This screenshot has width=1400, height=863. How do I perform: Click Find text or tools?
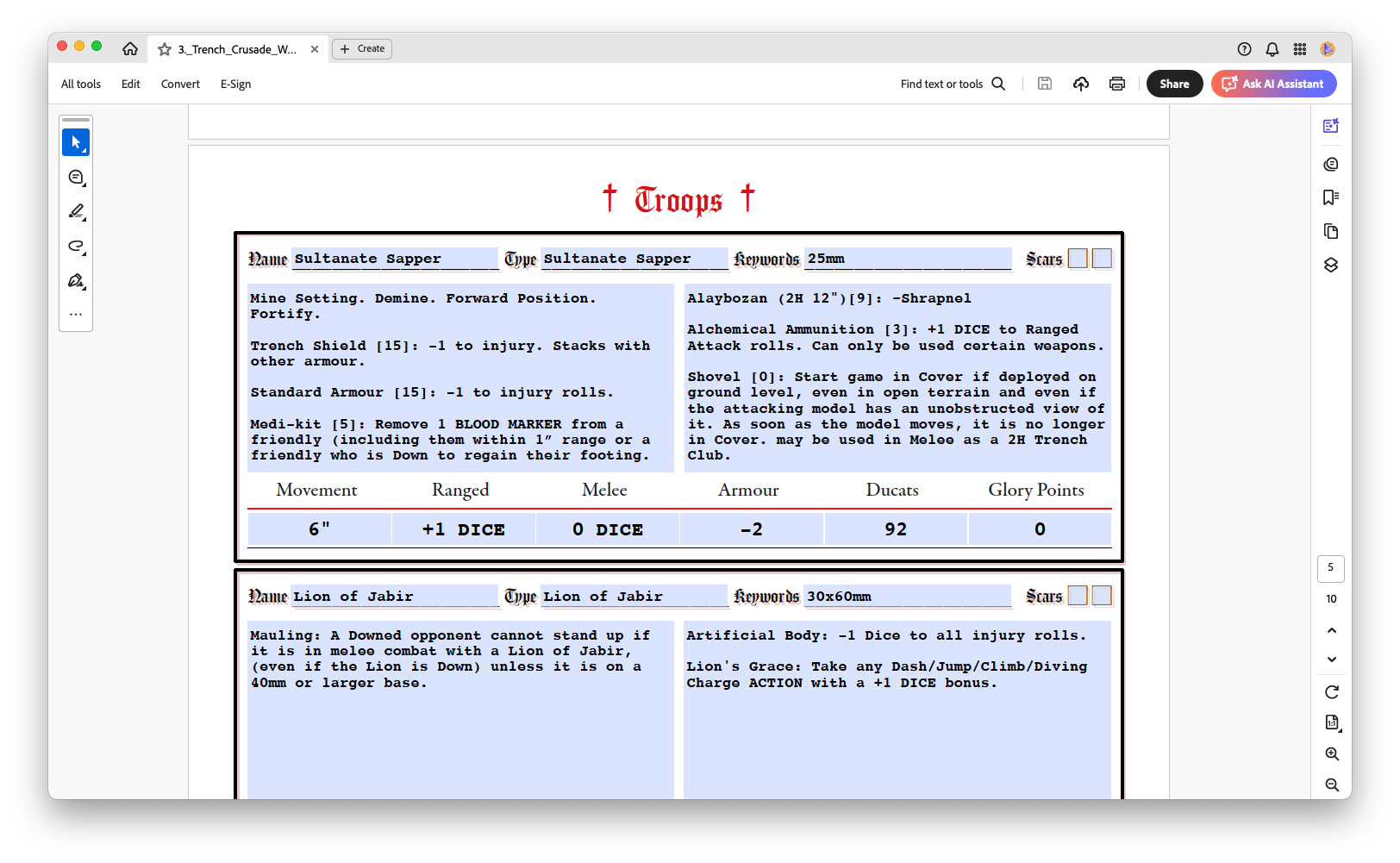(941, 84)
